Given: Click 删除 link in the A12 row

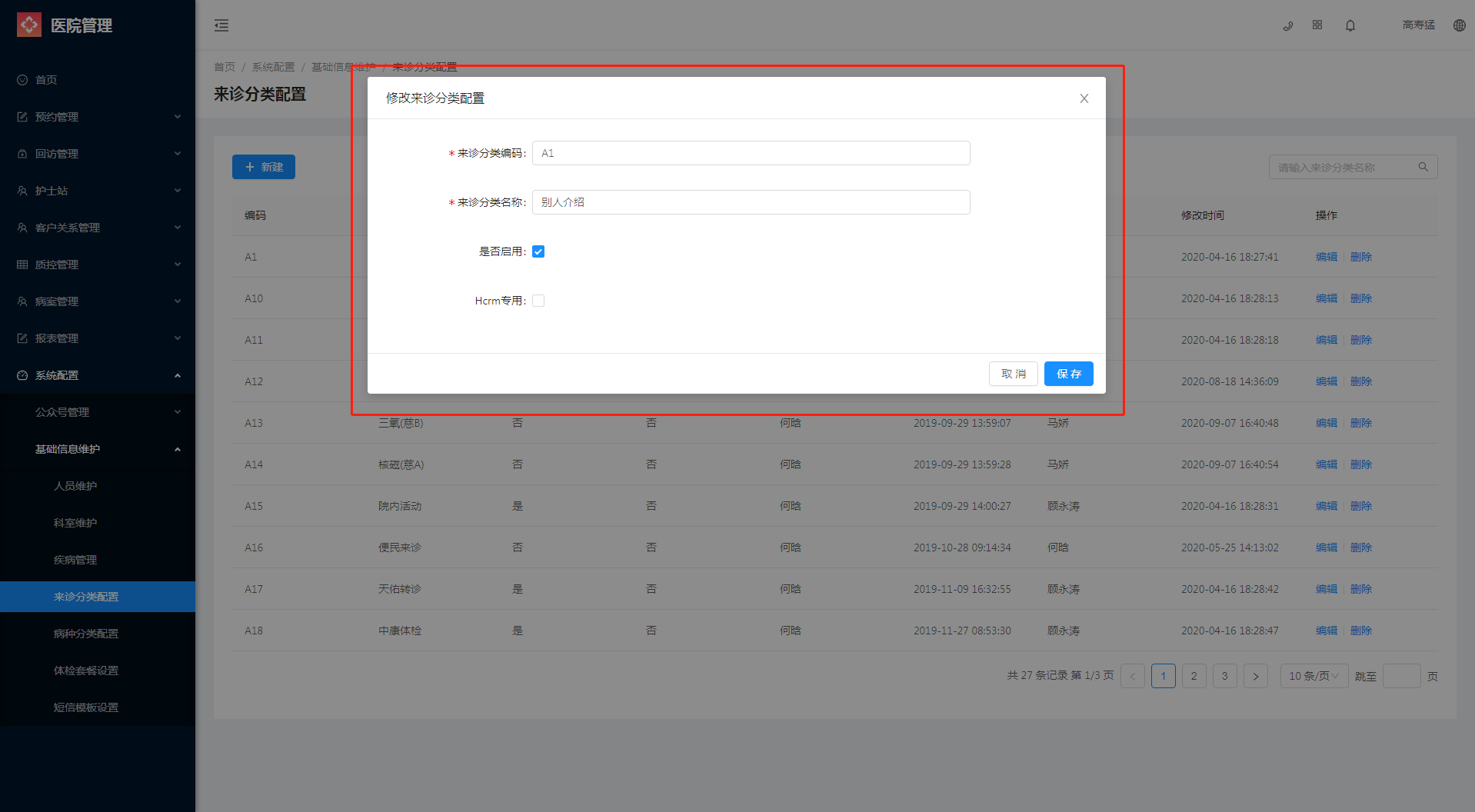Looking at the screenshot, I should 1360,381.
